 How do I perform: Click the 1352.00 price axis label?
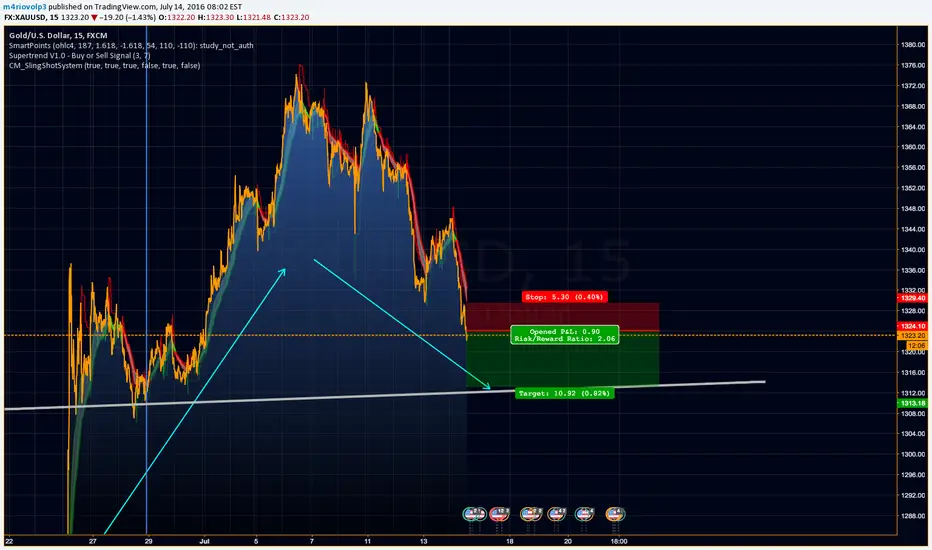coord(913,188)
